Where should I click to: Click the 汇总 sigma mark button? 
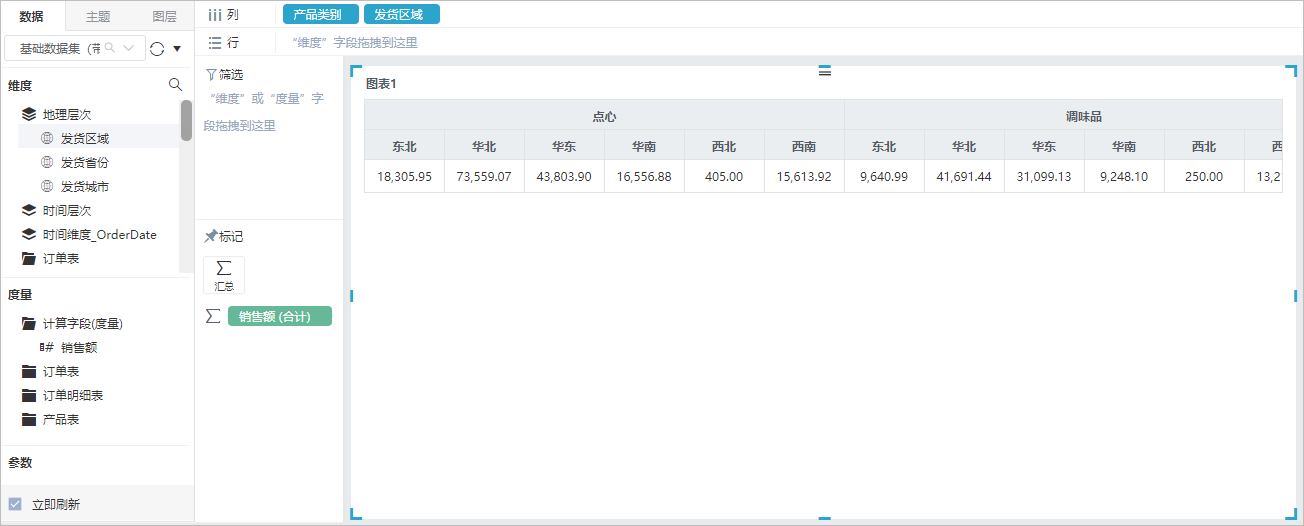224,274
